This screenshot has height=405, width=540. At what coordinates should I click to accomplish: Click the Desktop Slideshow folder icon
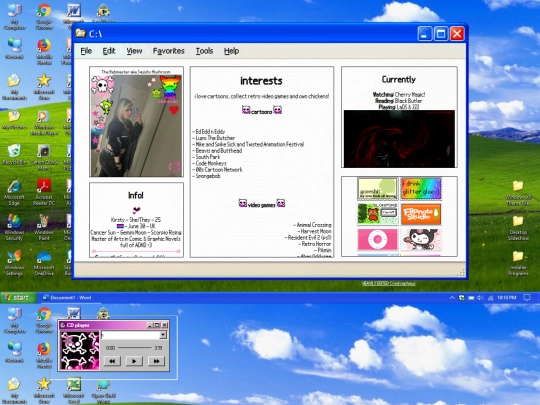[x=518, y=228]
